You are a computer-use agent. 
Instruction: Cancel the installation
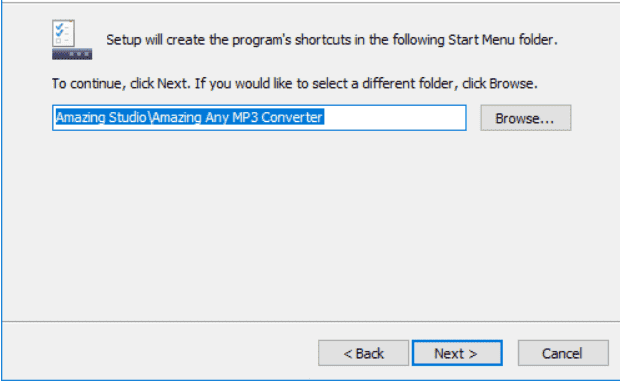[x=563, y=353]
